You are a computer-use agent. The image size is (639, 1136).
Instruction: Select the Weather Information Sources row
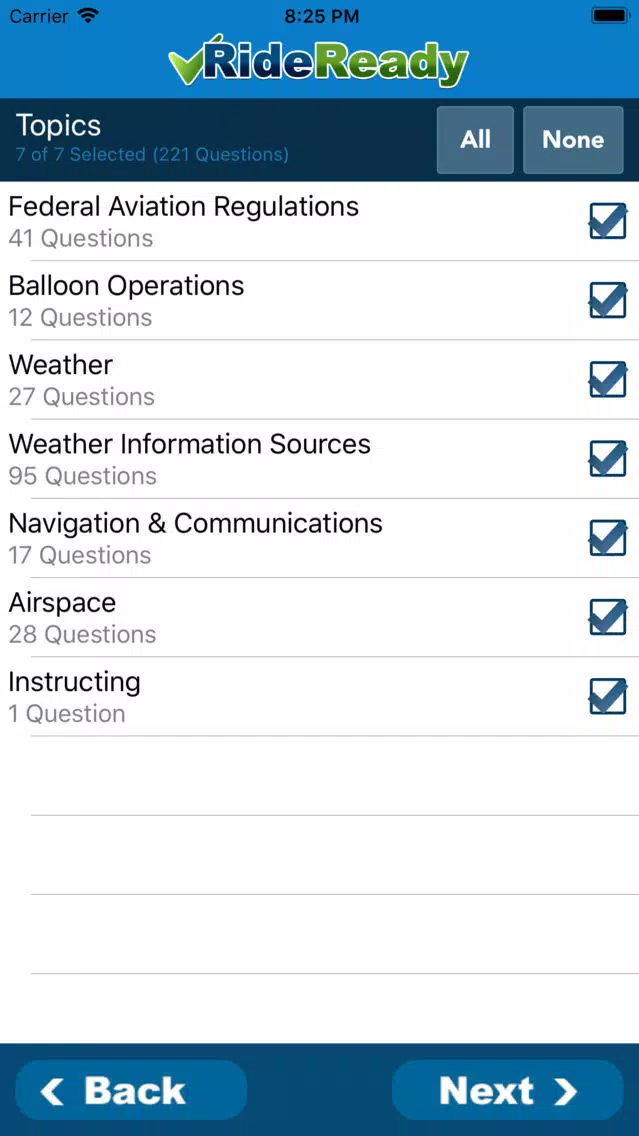(x=320, y=458)
